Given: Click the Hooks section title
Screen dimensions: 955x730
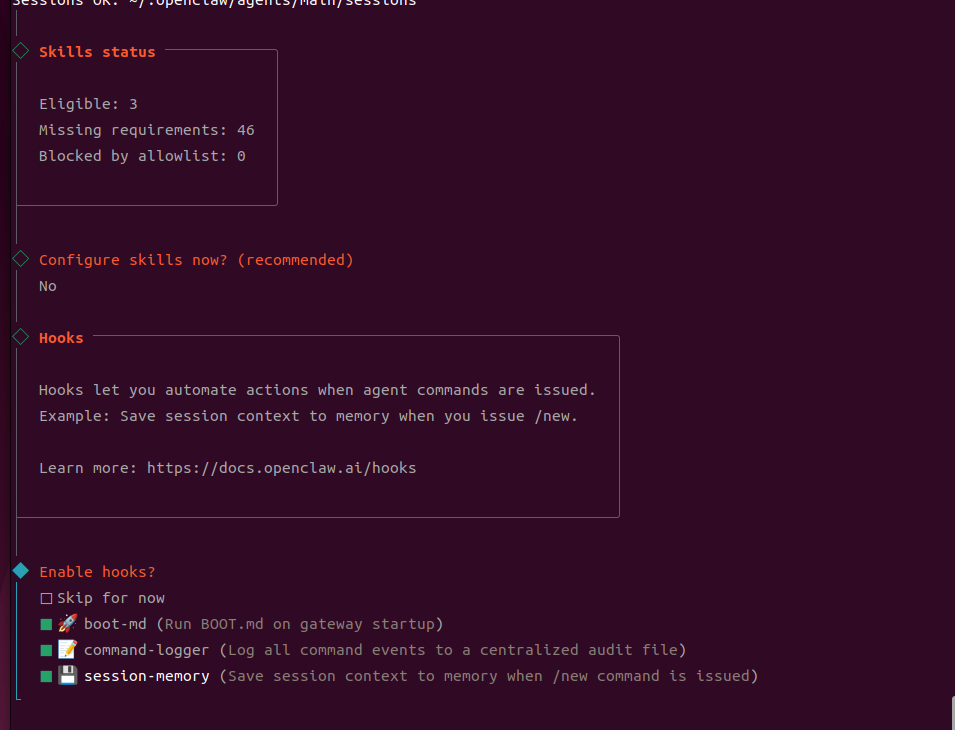Looking at the screenshot, I should pos(61,338).
